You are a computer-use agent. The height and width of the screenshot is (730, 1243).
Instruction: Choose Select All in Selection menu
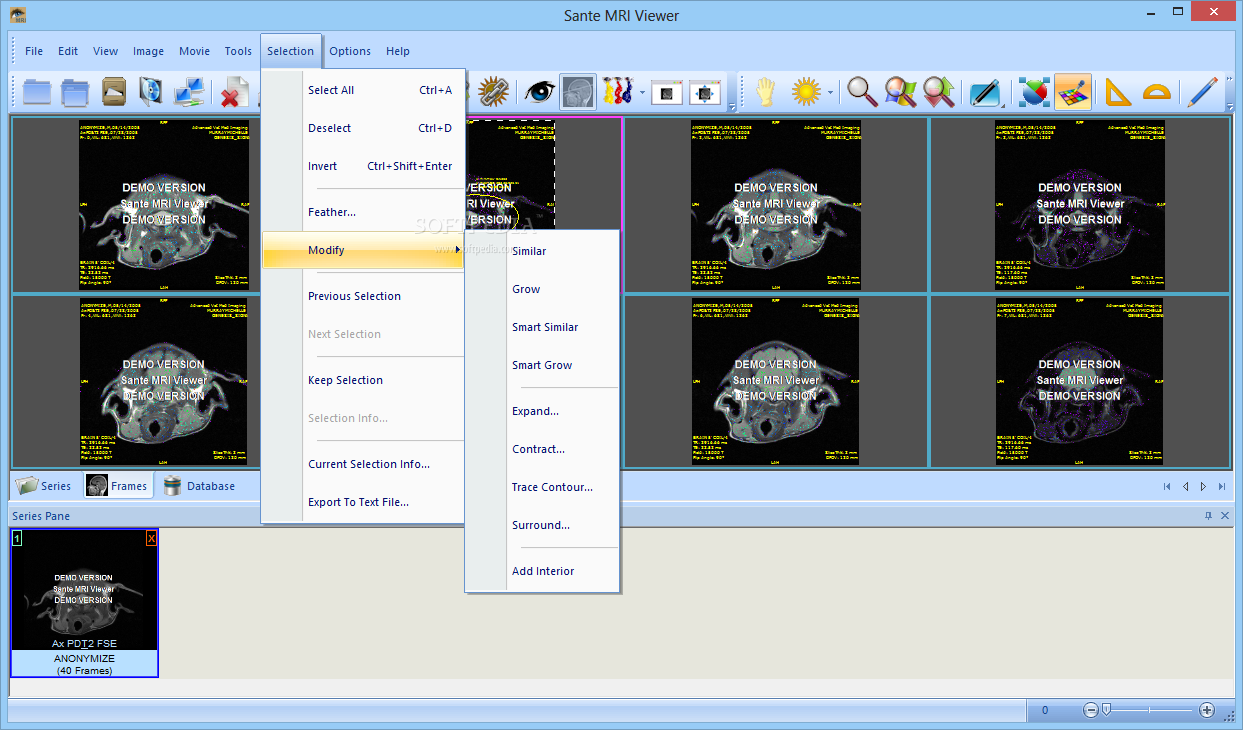[x=363, y=90]
